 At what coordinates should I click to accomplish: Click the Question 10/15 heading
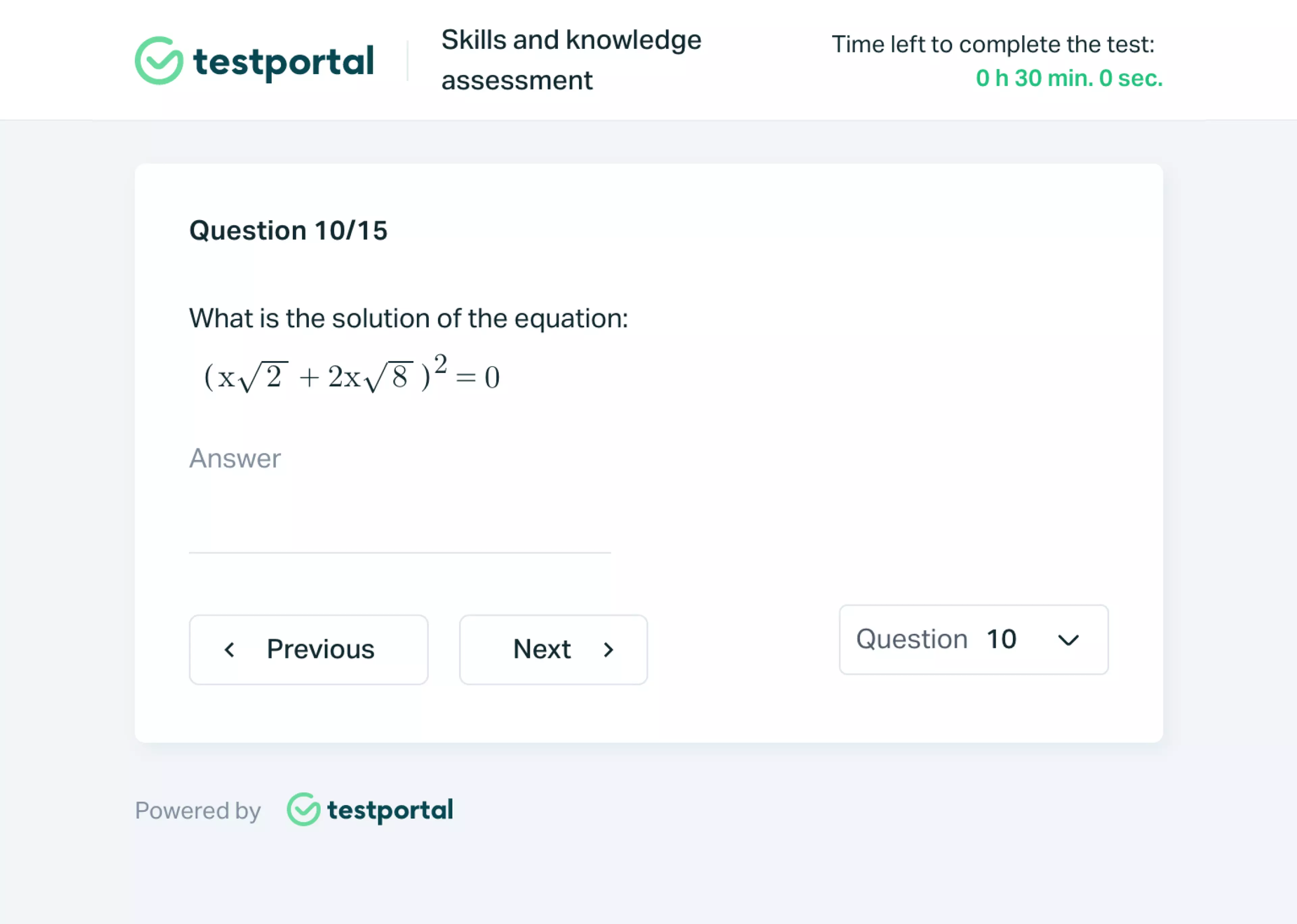(x=288, y=230)
